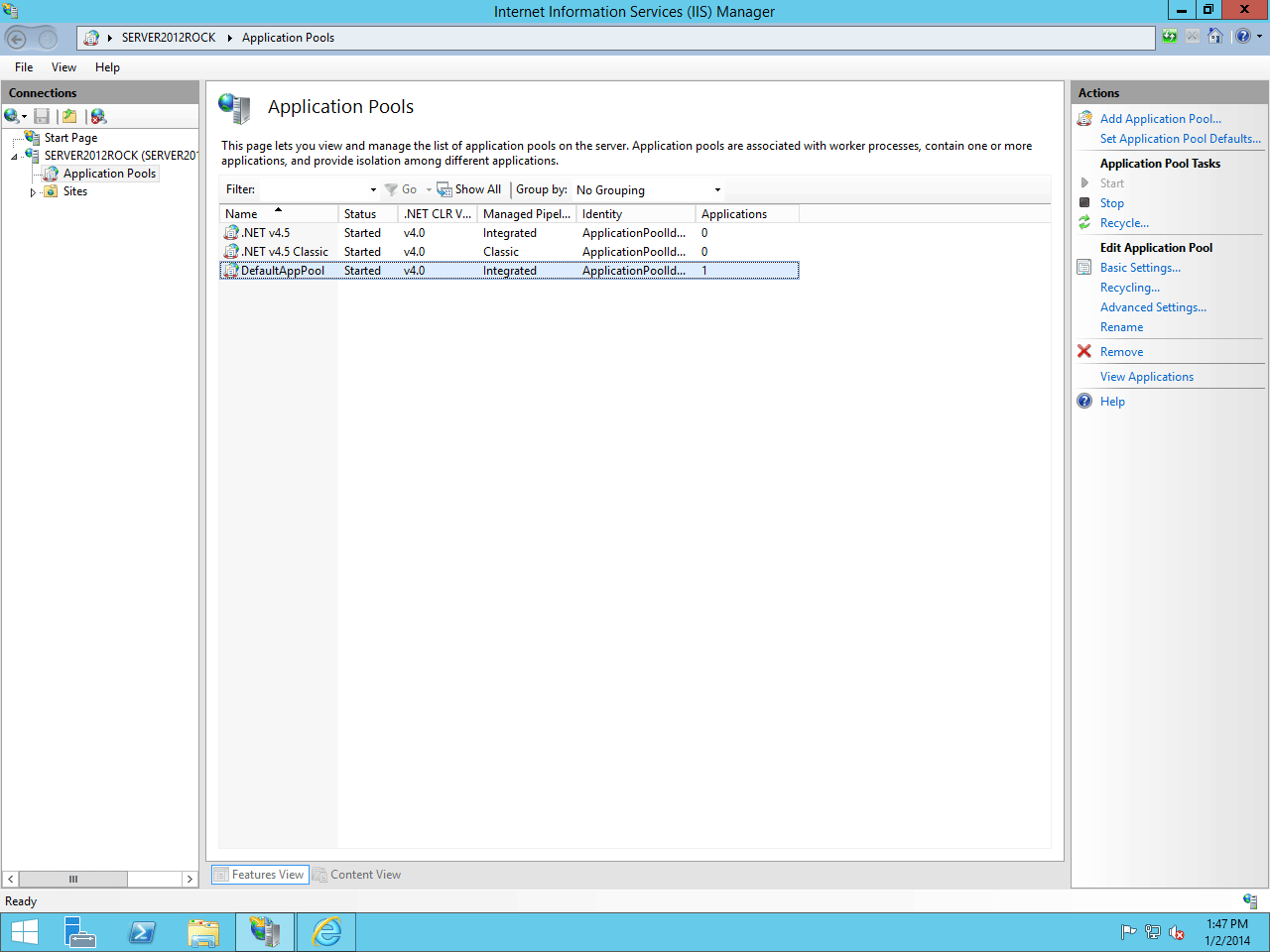Collapse the SERVER2012ROCK tree node

(15, 157)
